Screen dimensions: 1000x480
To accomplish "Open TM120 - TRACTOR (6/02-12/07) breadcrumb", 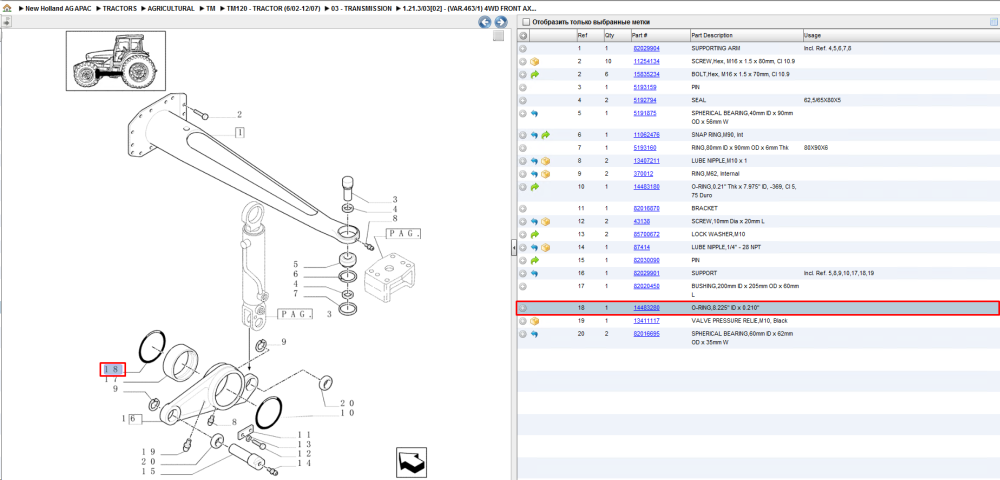I will click(x=273, y=9).
